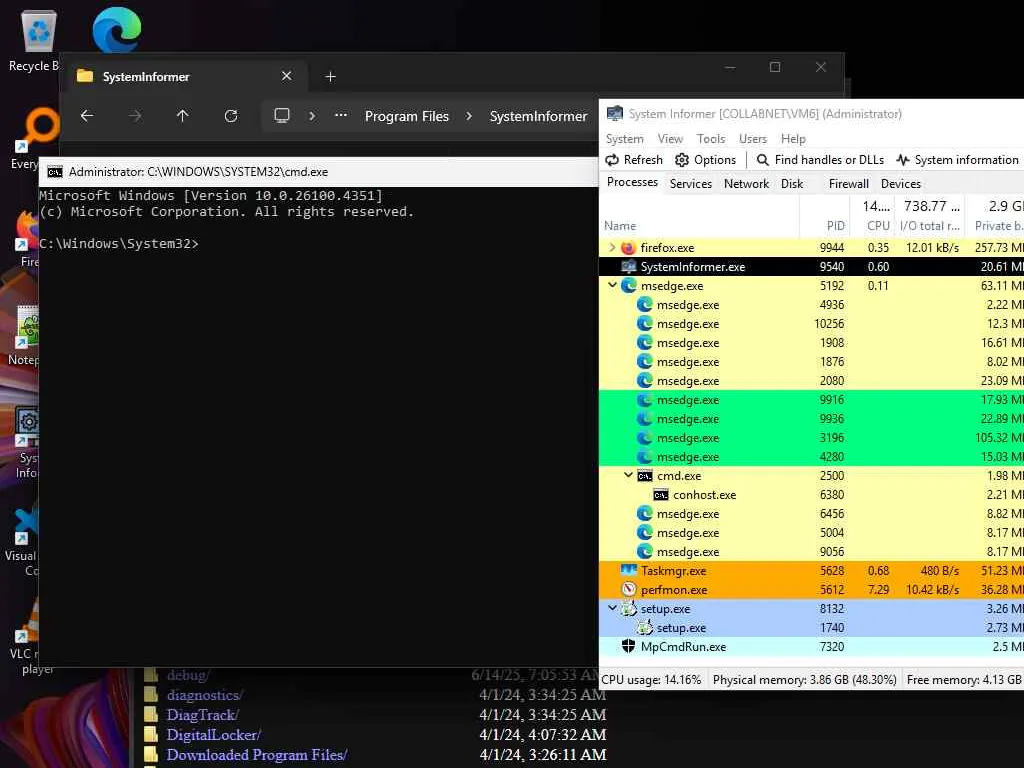Click SystemInformer in the address breadcrumb
The width and height of the screenshot is (1024, 768).
pos(538,116)
